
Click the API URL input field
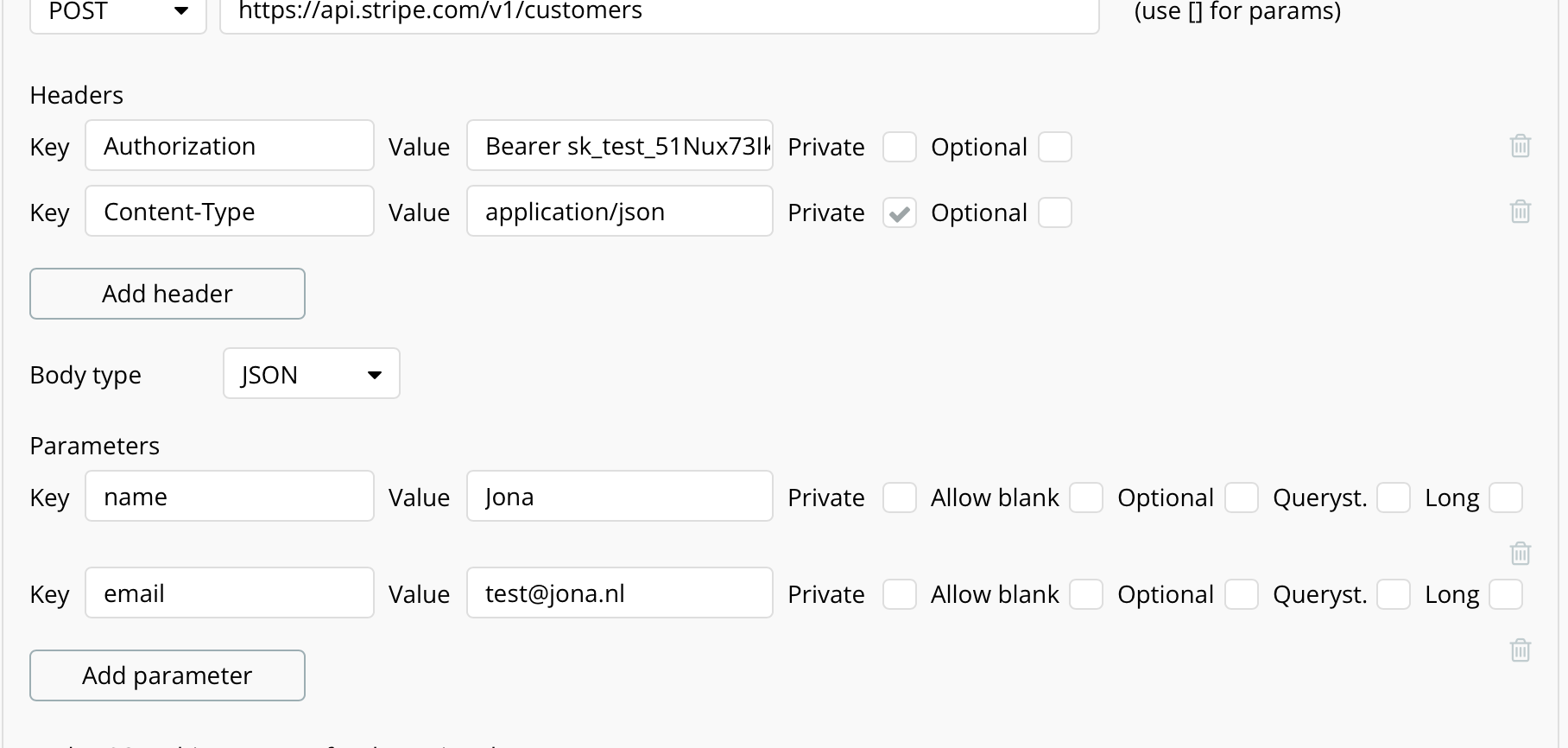[x=659, y=12]
